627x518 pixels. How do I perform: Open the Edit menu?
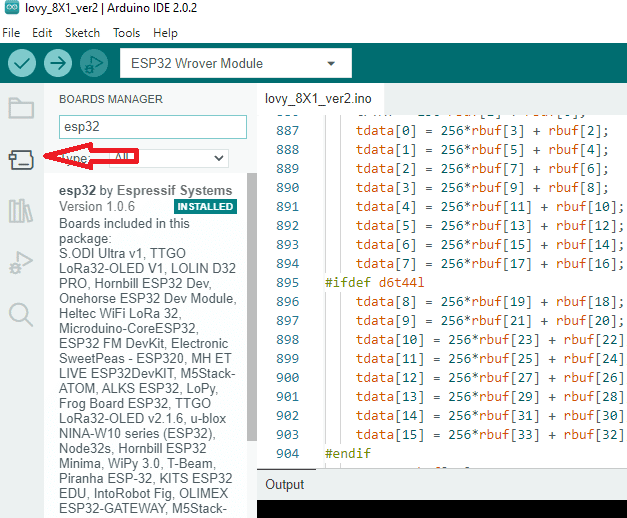[42, 33]
